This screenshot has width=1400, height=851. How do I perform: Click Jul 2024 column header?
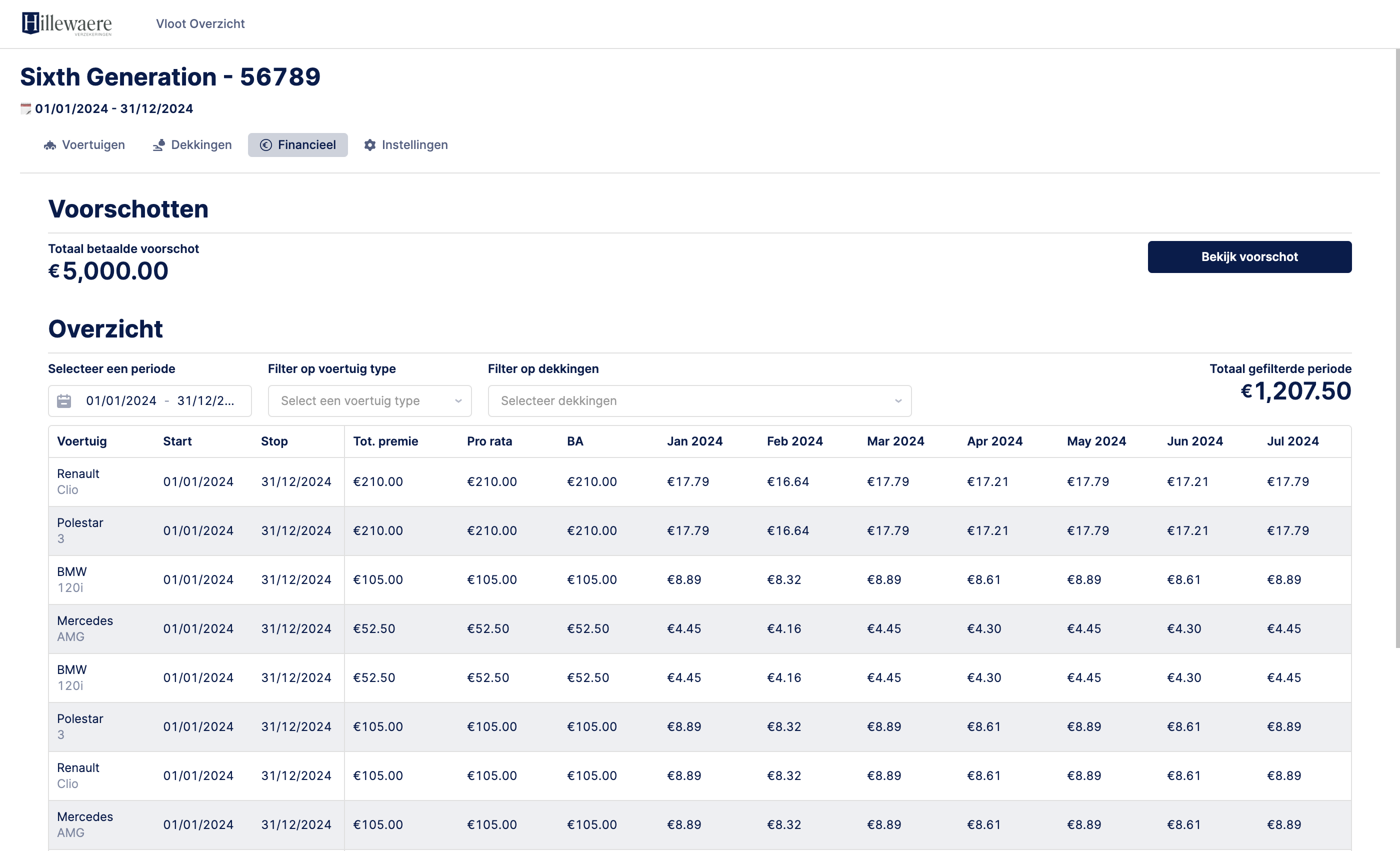(1292, 441)
